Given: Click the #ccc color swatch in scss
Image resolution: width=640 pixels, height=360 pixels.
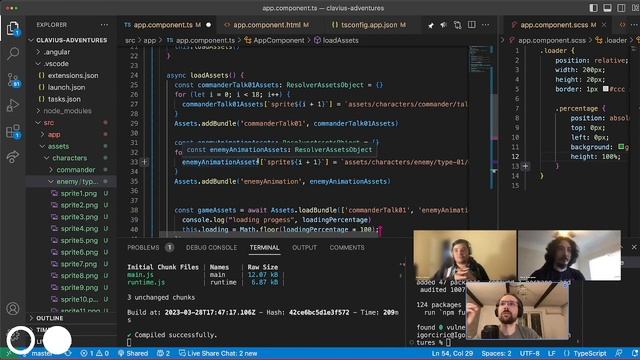Looking at the screenshot, I should point(606,89).
